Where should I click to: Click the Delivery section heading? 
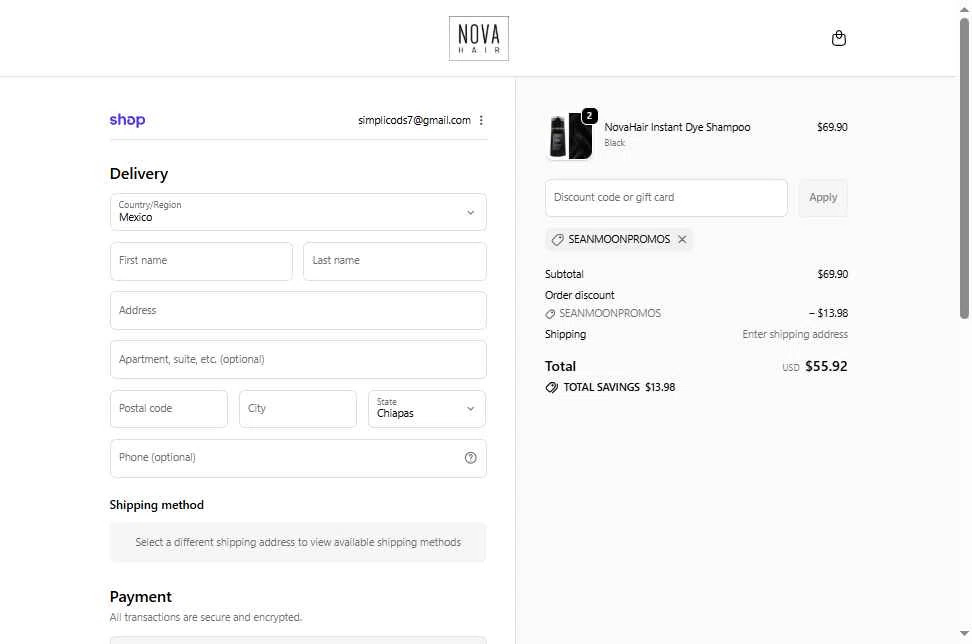139,174
